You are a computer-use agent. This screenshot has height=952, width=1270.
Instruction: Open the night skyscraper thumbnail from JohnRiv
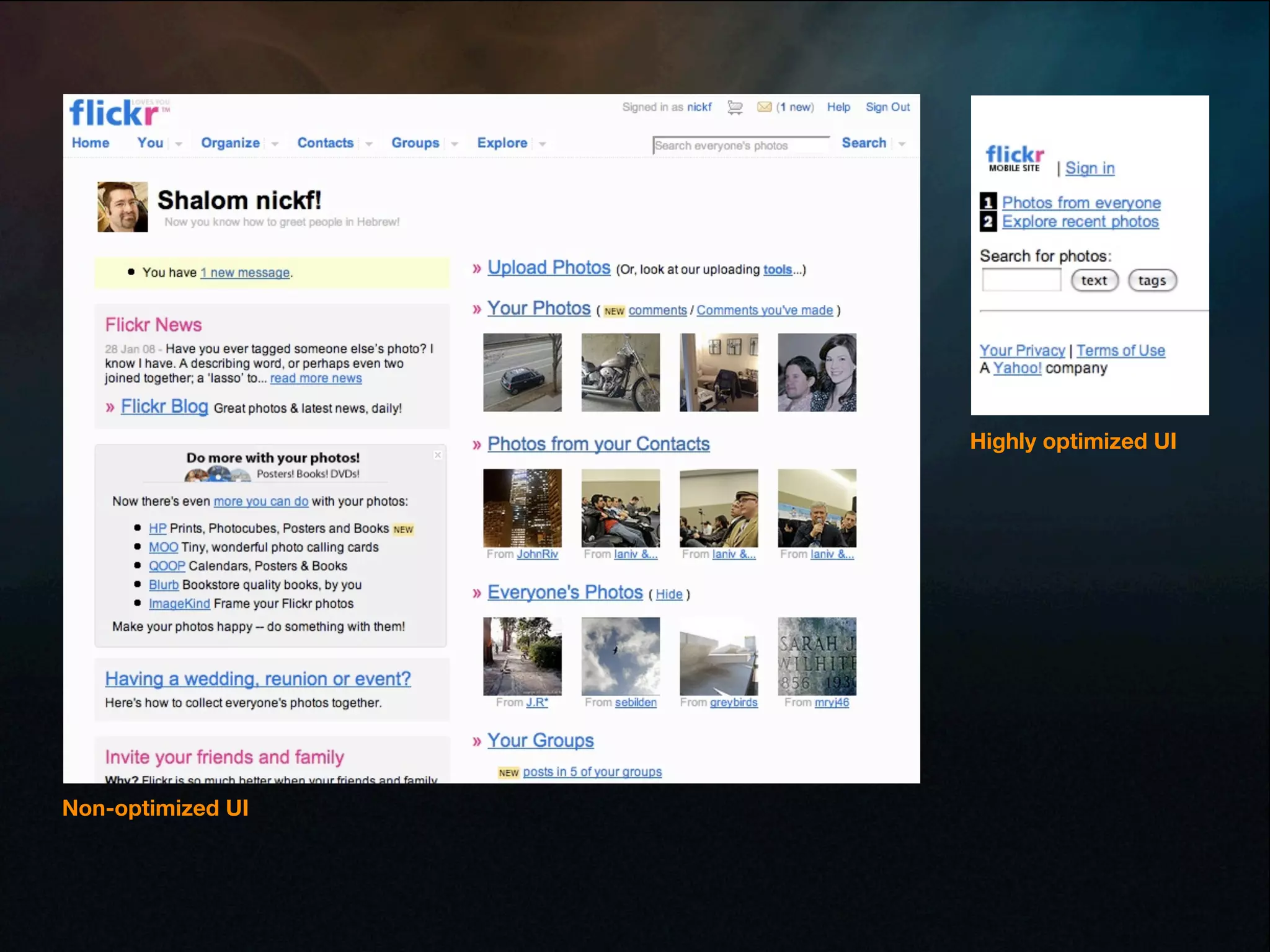tap(522, 508)
